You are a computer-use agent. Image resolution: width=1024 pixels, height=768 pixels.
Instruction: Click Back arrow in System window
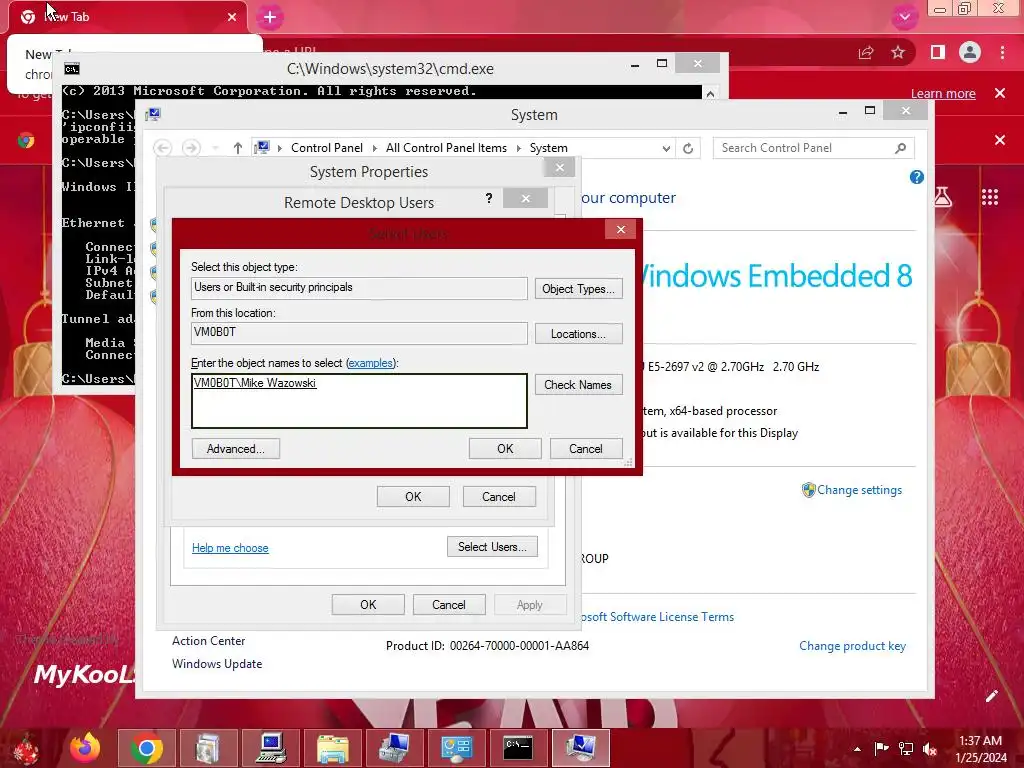pyautogui.click(x=163, y=148)
